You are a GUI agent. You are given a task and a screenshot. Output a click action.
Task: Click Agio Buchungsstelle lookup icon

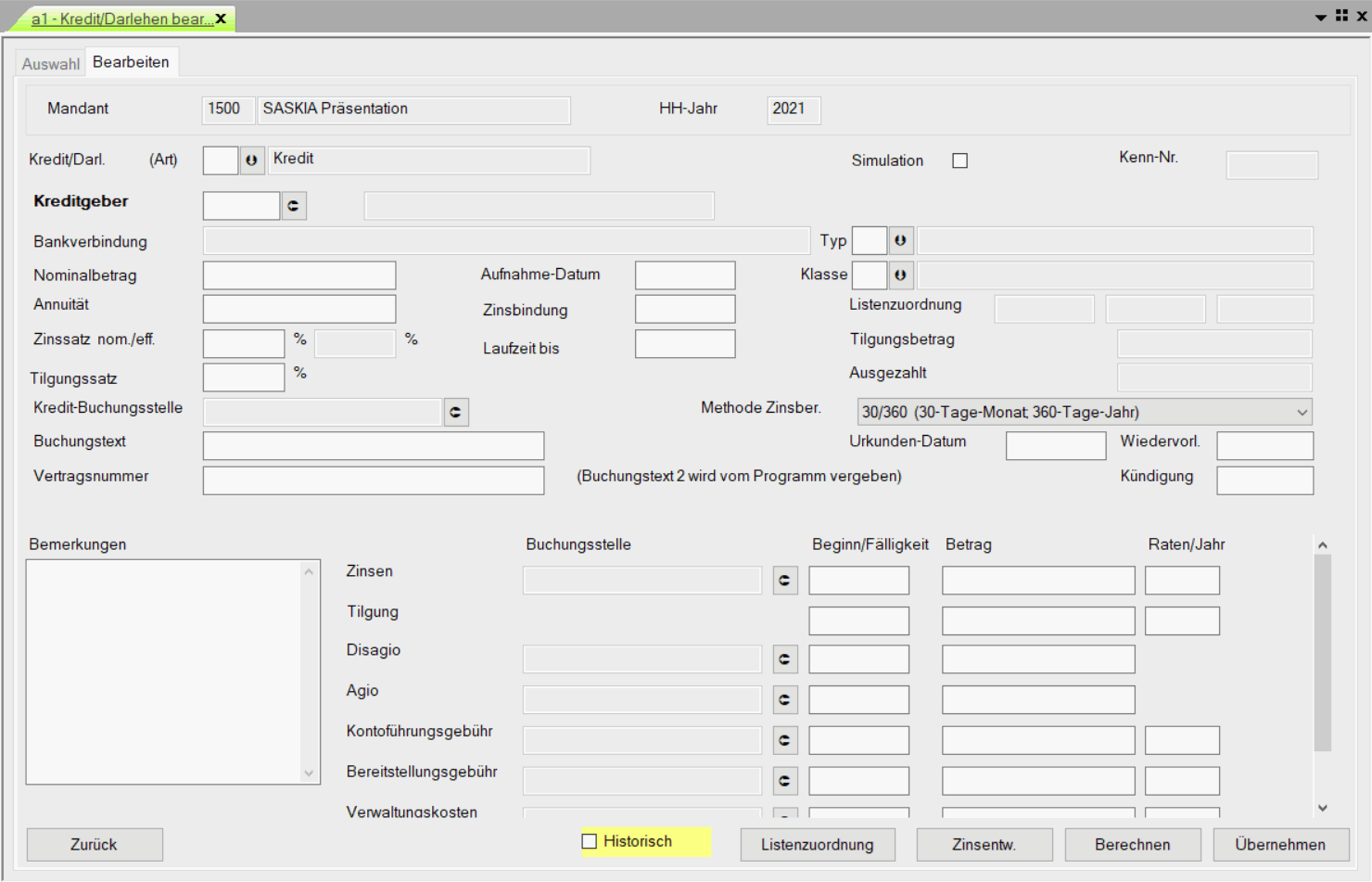click(x=784, y=699)
